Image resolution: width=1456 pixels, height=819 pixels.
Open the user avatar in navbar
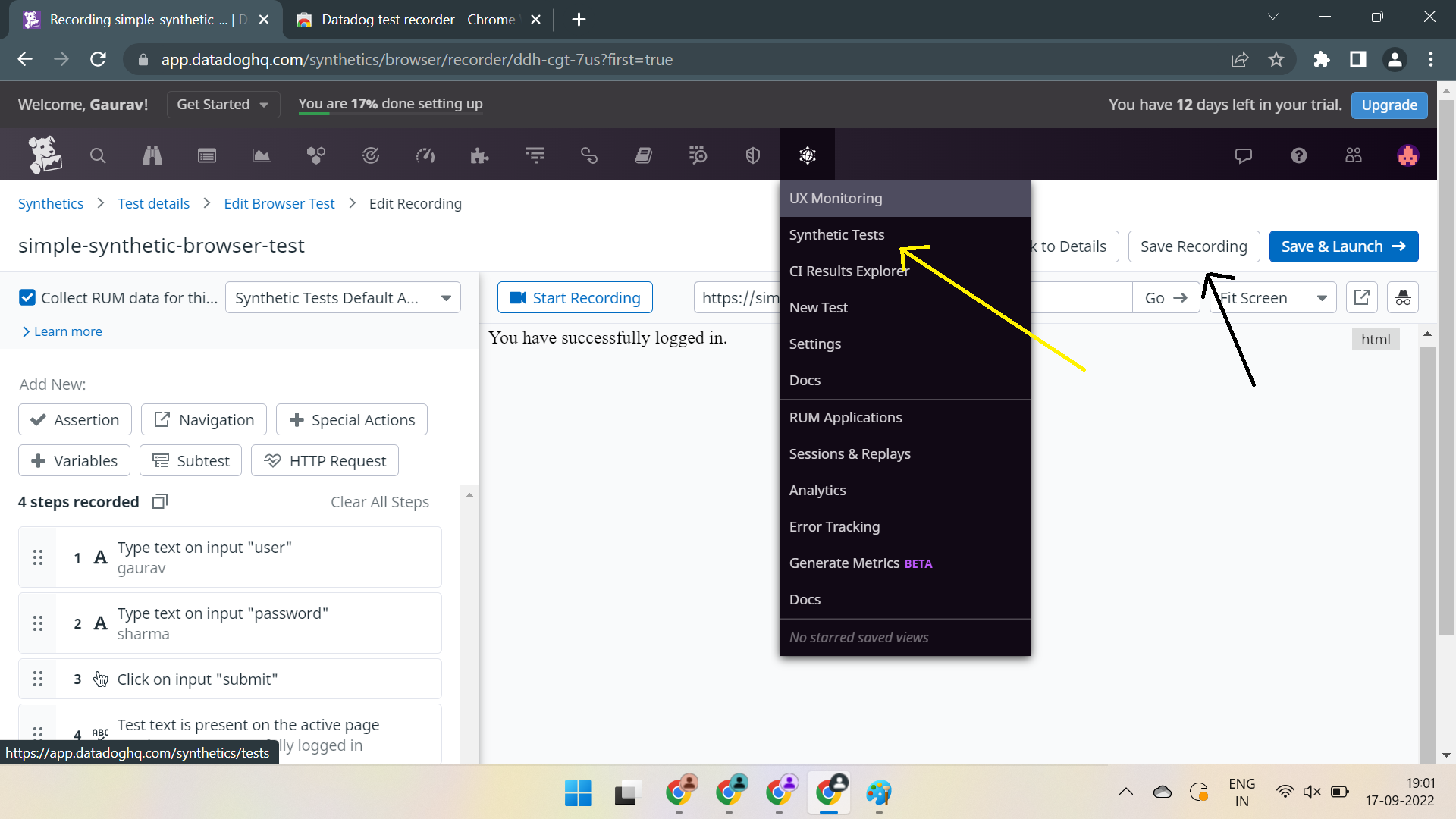(x=1408, y=155)
